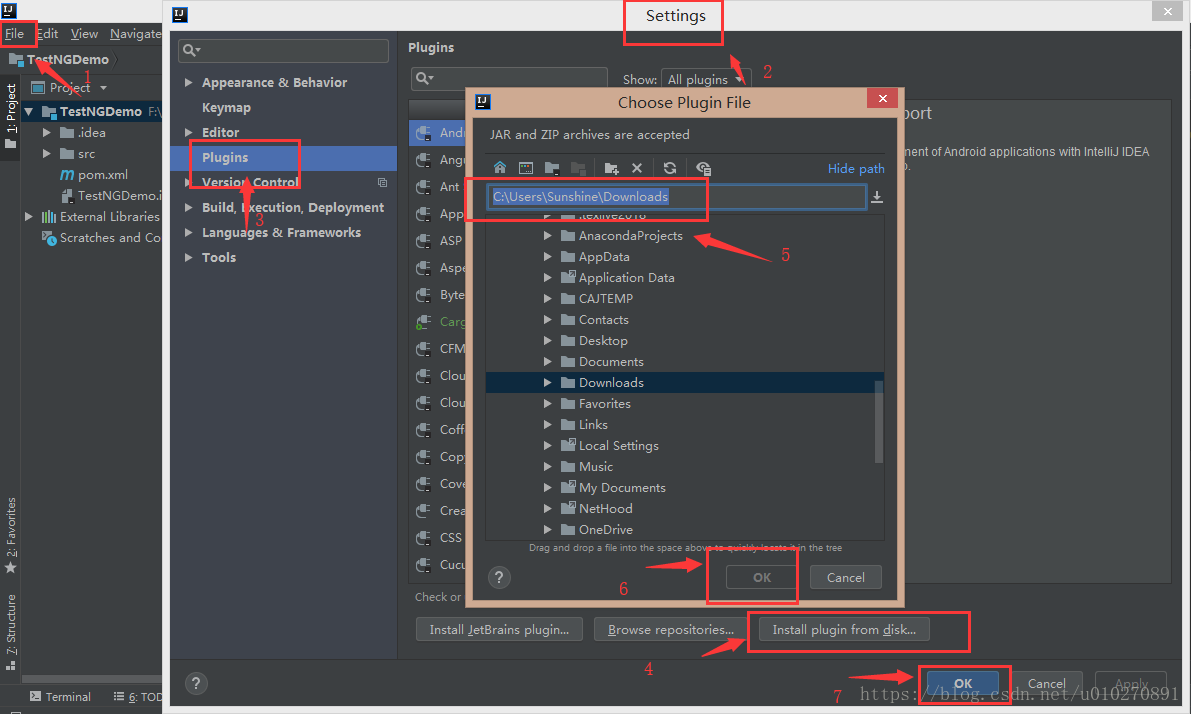Expand the src folder in Project tree
Screen dimensions: 1191x714
(x=46, y=153)
